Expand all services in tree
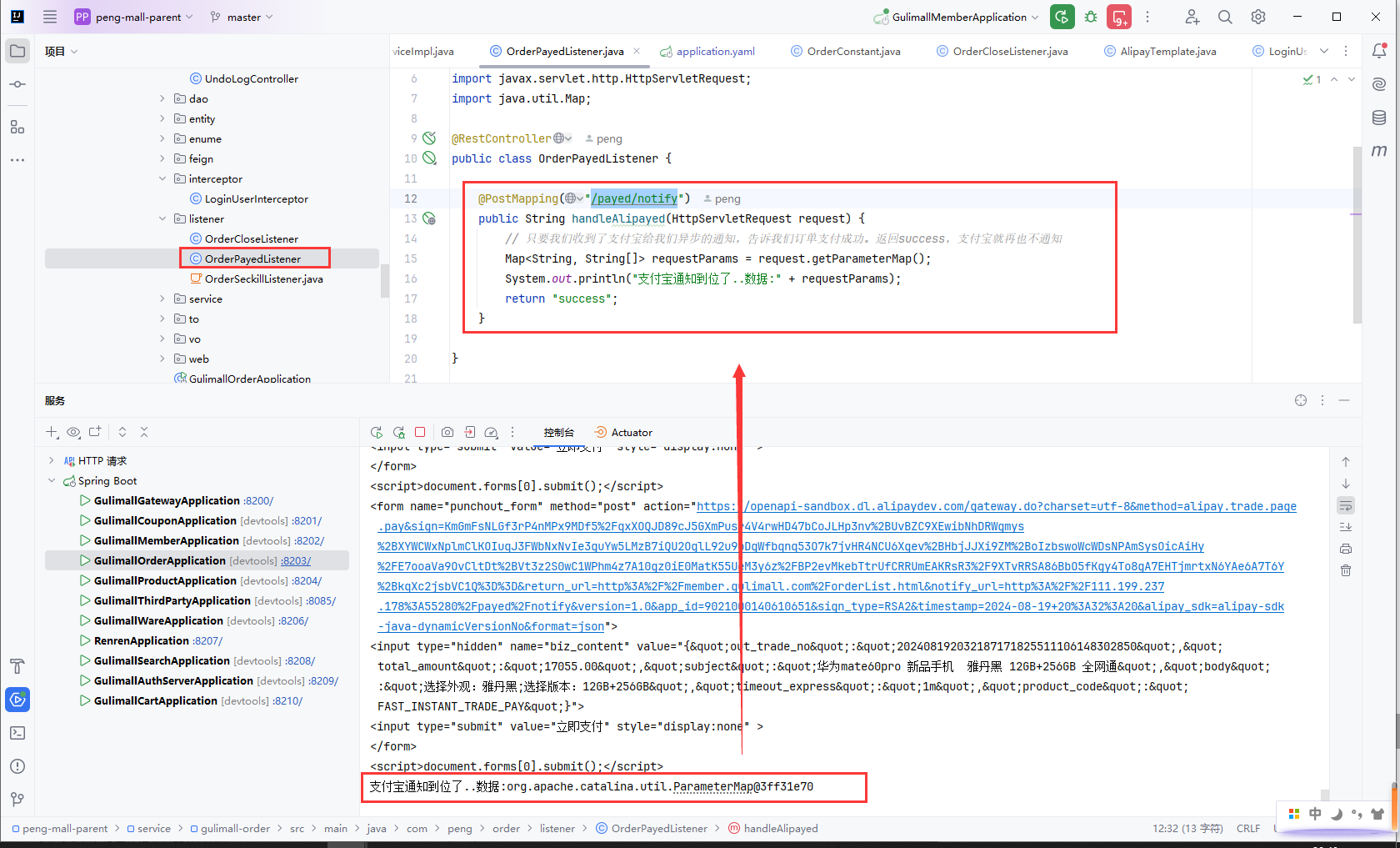Screen dimensions: 1400x848 pyautogui.click(x=122, y=432)
